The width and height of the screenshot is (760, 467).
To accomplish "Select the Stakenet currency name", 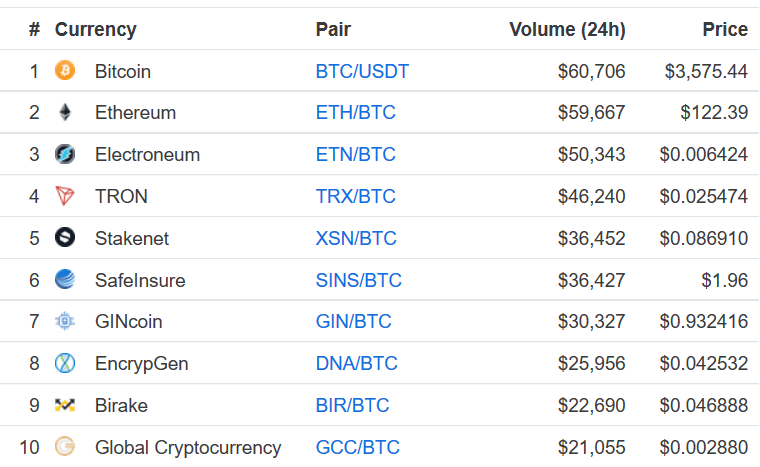I will coord(132,238).
